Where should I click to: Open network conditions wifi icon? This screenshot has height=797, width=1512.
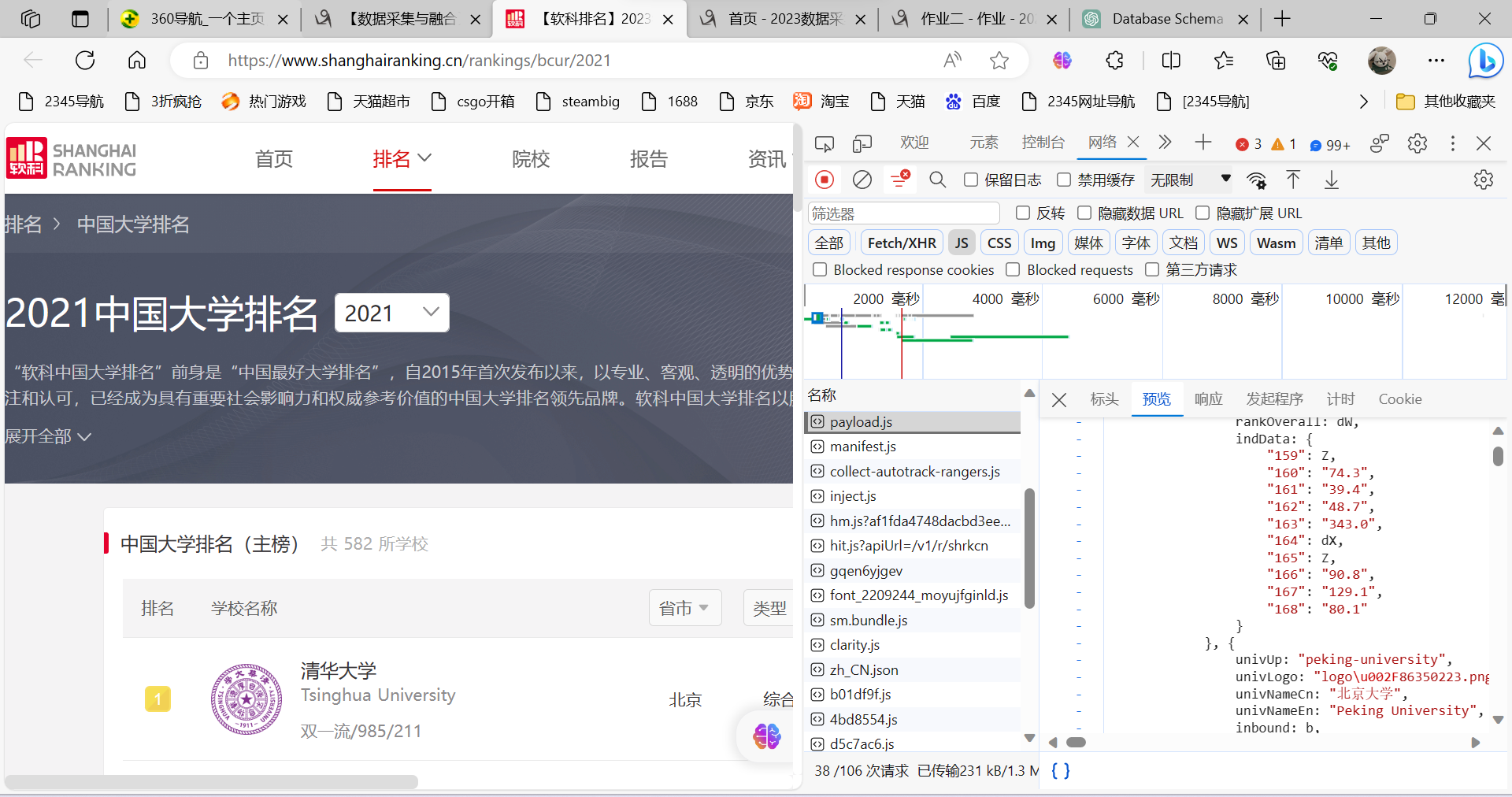click(x=1257, y=180)
